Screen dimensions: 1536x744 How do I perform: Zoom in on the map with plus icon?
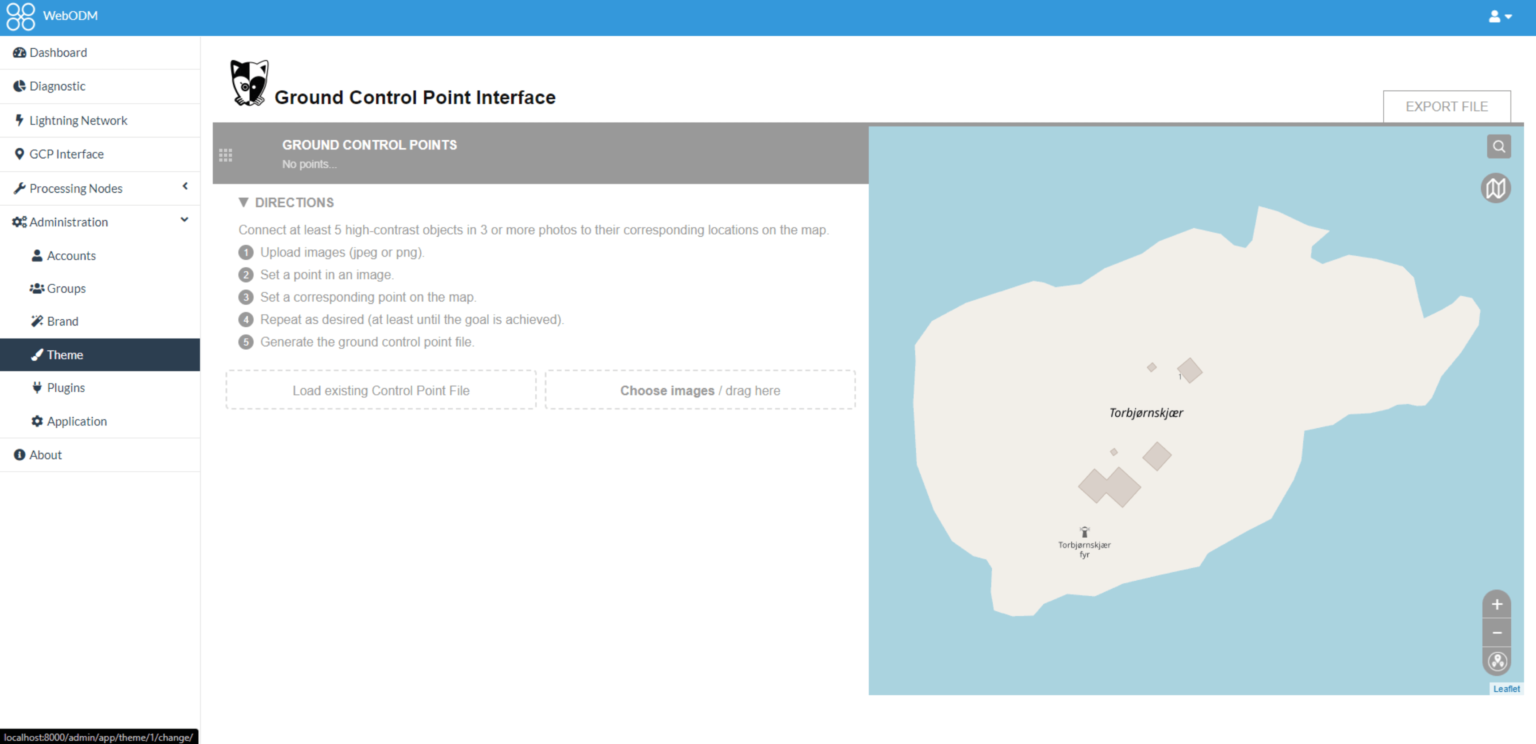tap(1496, 604)
